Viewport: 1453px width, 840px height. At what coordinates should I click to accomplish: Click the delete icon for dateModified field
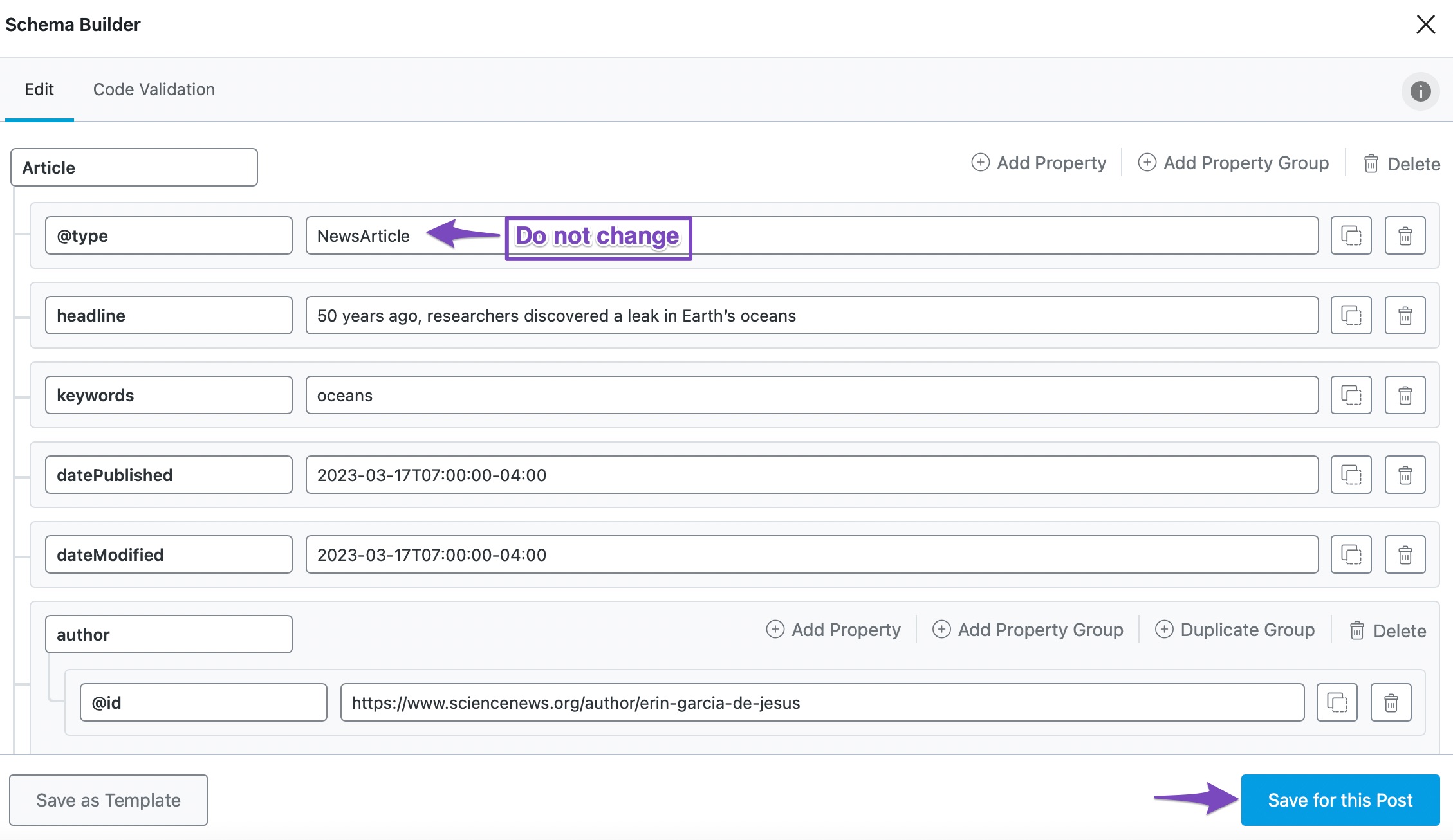coord(1405,554)
